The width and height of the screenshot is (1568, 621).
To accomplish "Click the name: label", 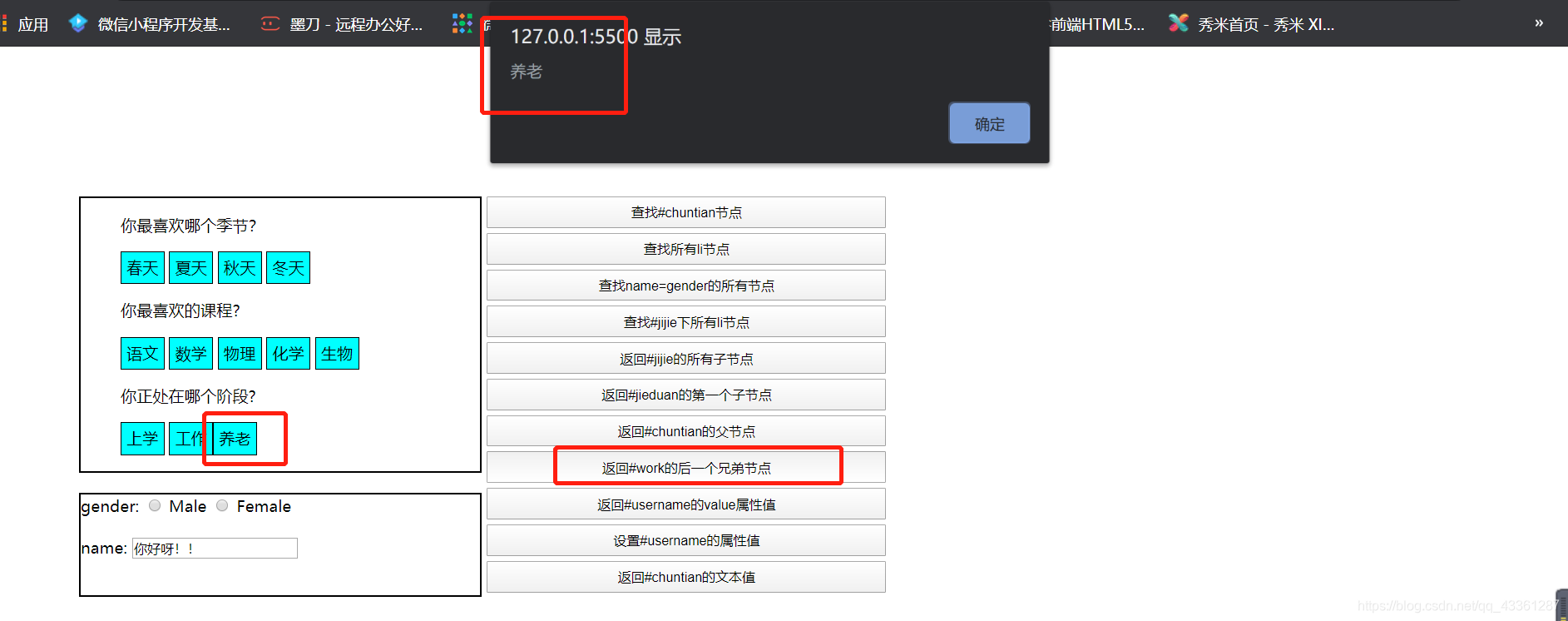I will [x=105, y=548].
